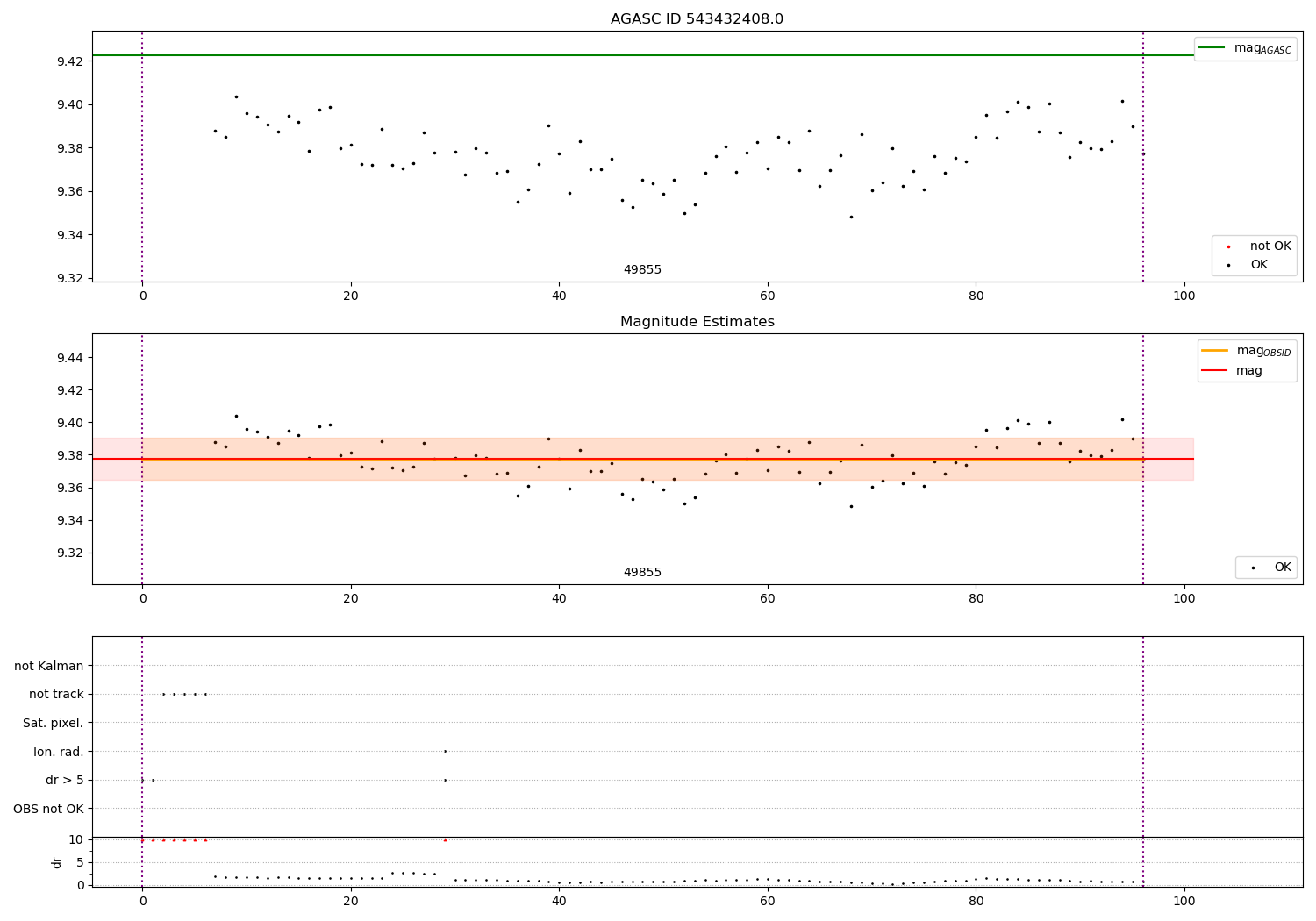Screen dimensions: 1316x921
Task: Click the 'Ion. rad.' data point at x=29
Action: [x=445, y=751]
